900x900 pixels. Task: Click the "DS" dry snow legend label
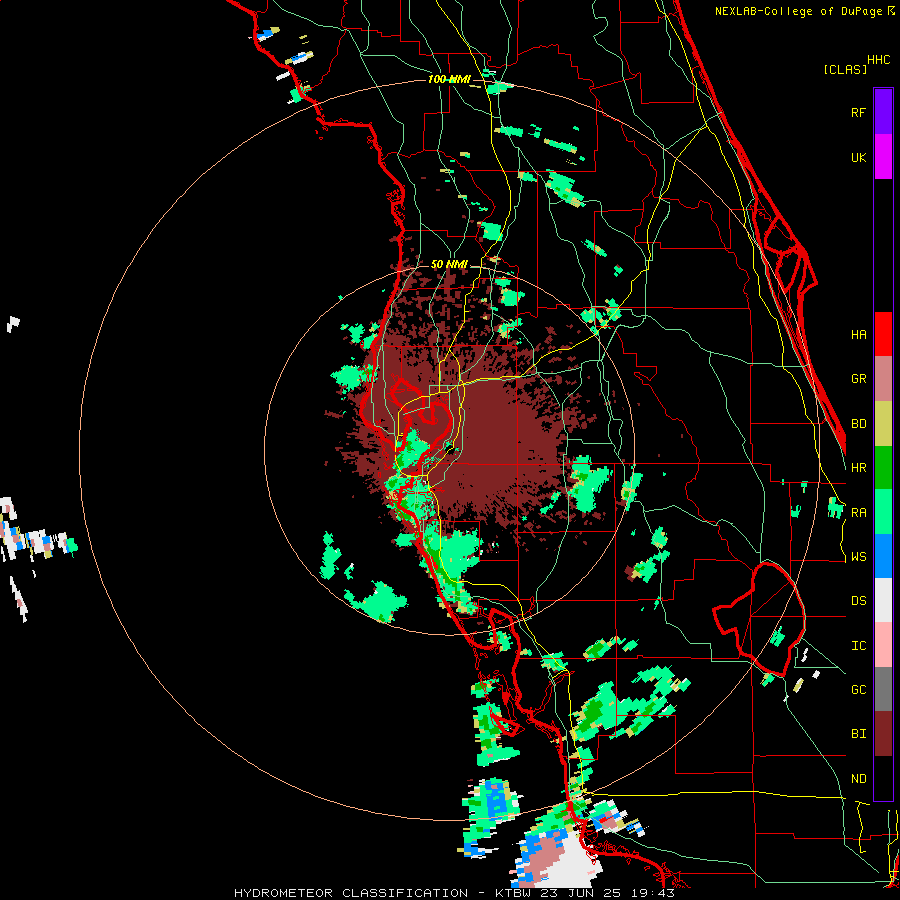click(x=858, y=601)
